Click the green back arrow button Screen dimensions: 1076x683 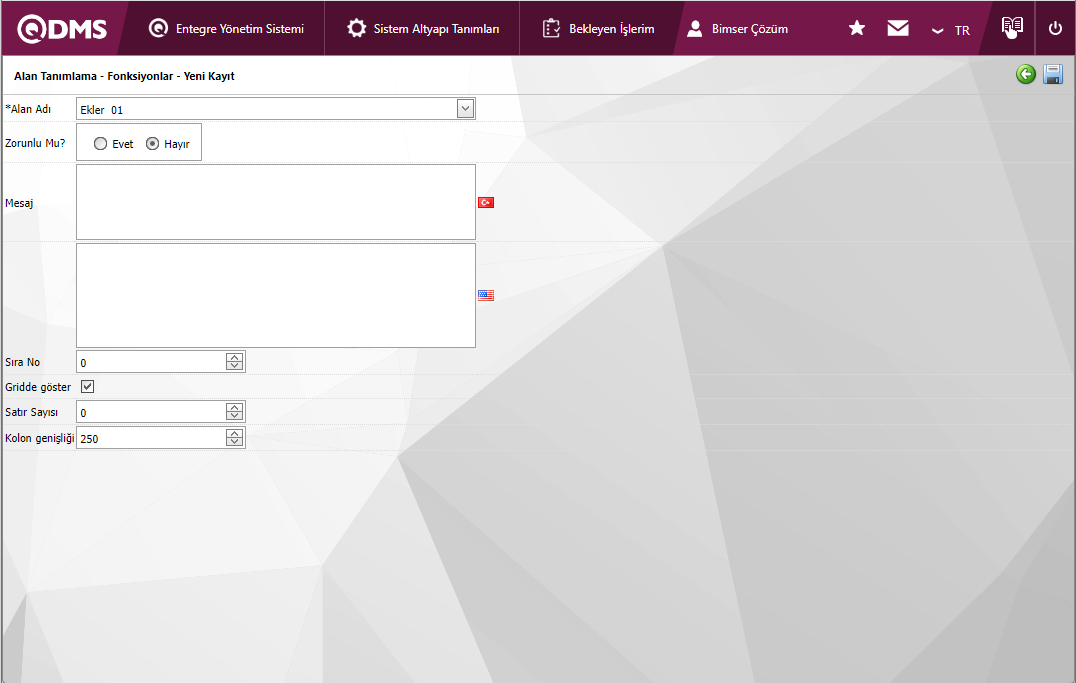1026,74
